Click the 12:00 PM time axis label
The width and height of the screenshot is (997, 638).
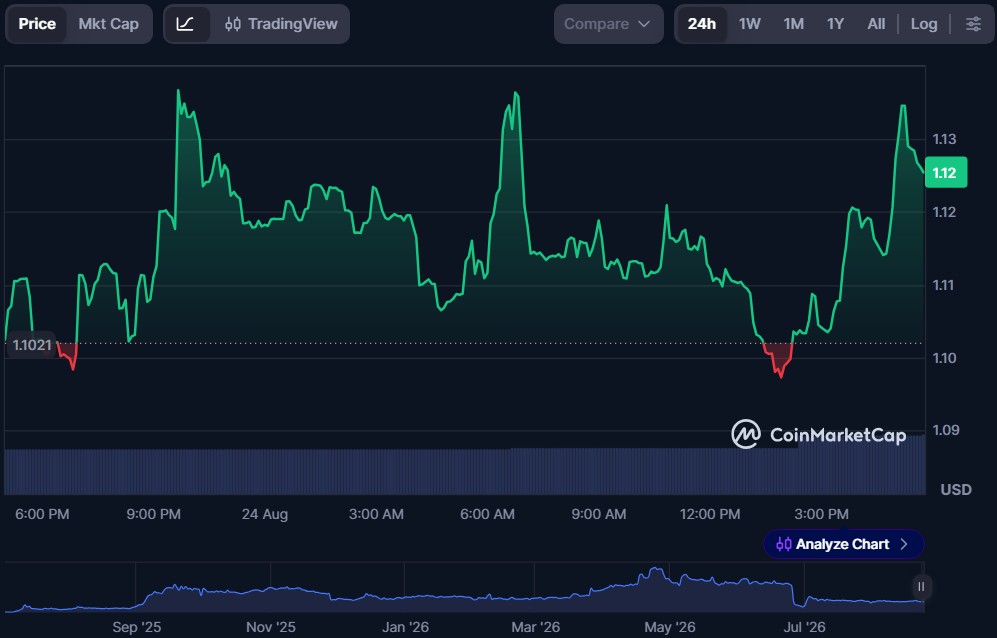(710, 514)
